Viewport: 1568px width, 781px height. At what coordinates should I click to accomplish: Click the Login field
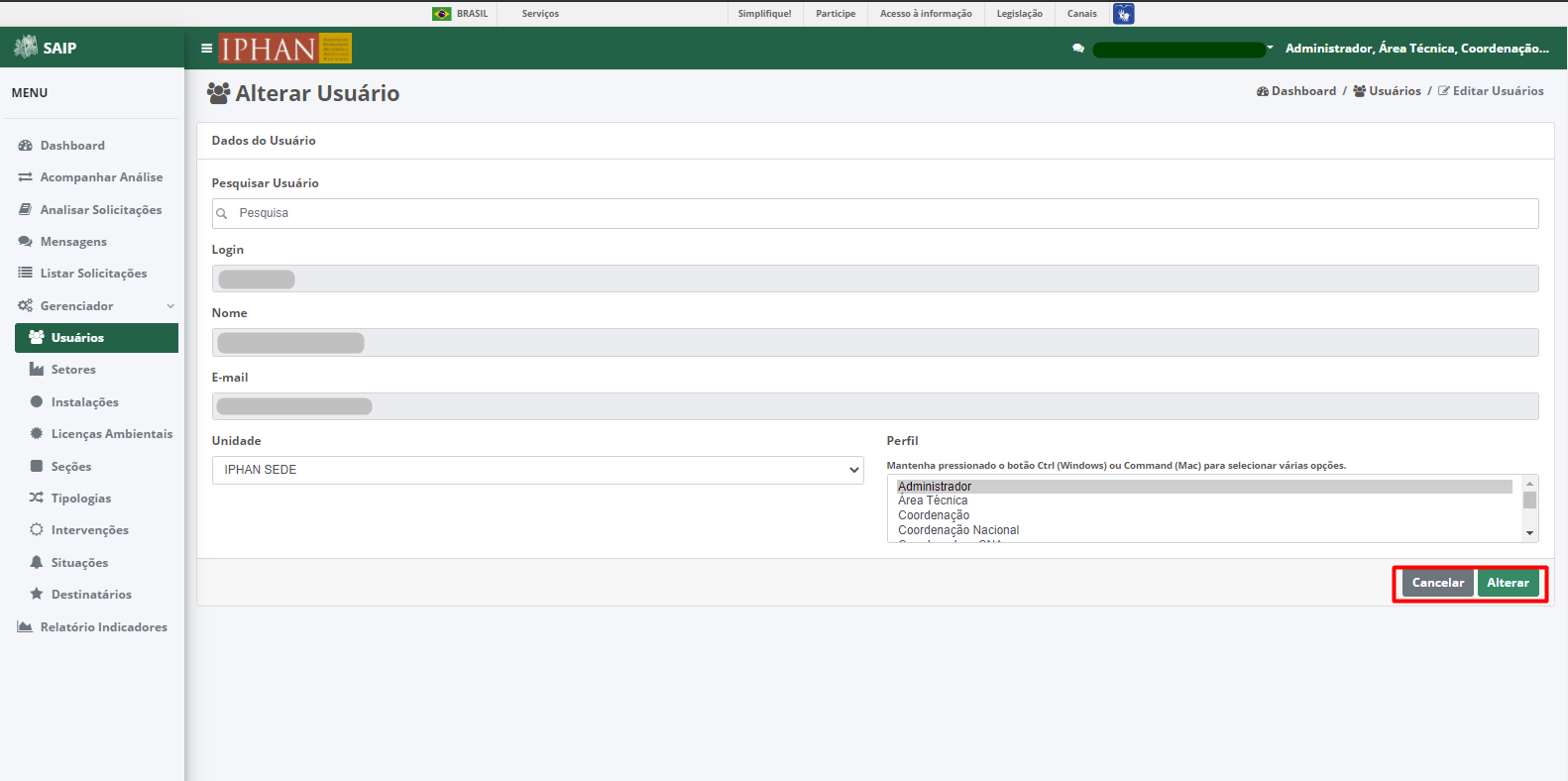(x=875, y=279)
